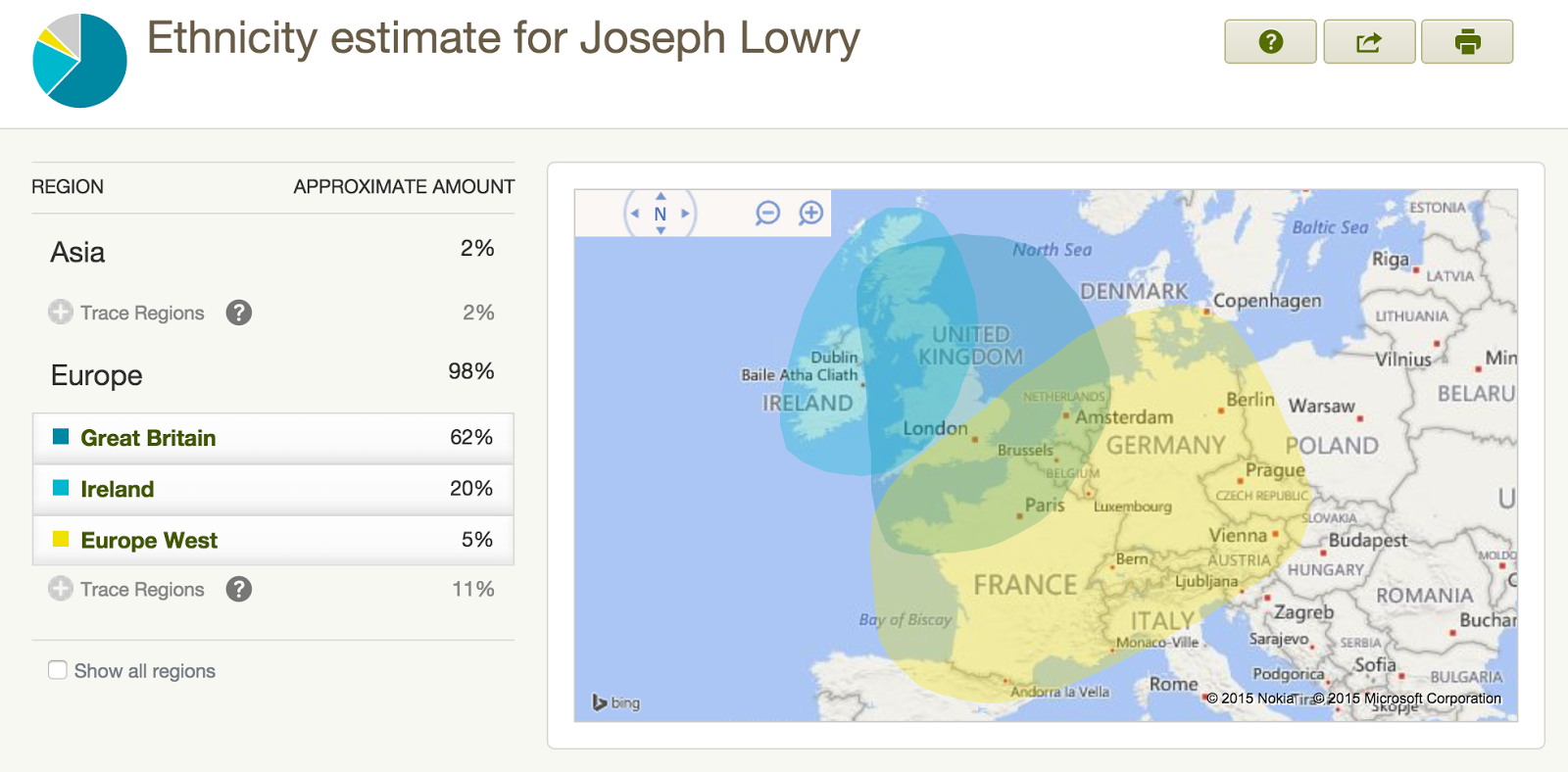Viewport: 1568px width, 772px height.
Task: Zoom in the map
Action: click(x=810, y=213)
